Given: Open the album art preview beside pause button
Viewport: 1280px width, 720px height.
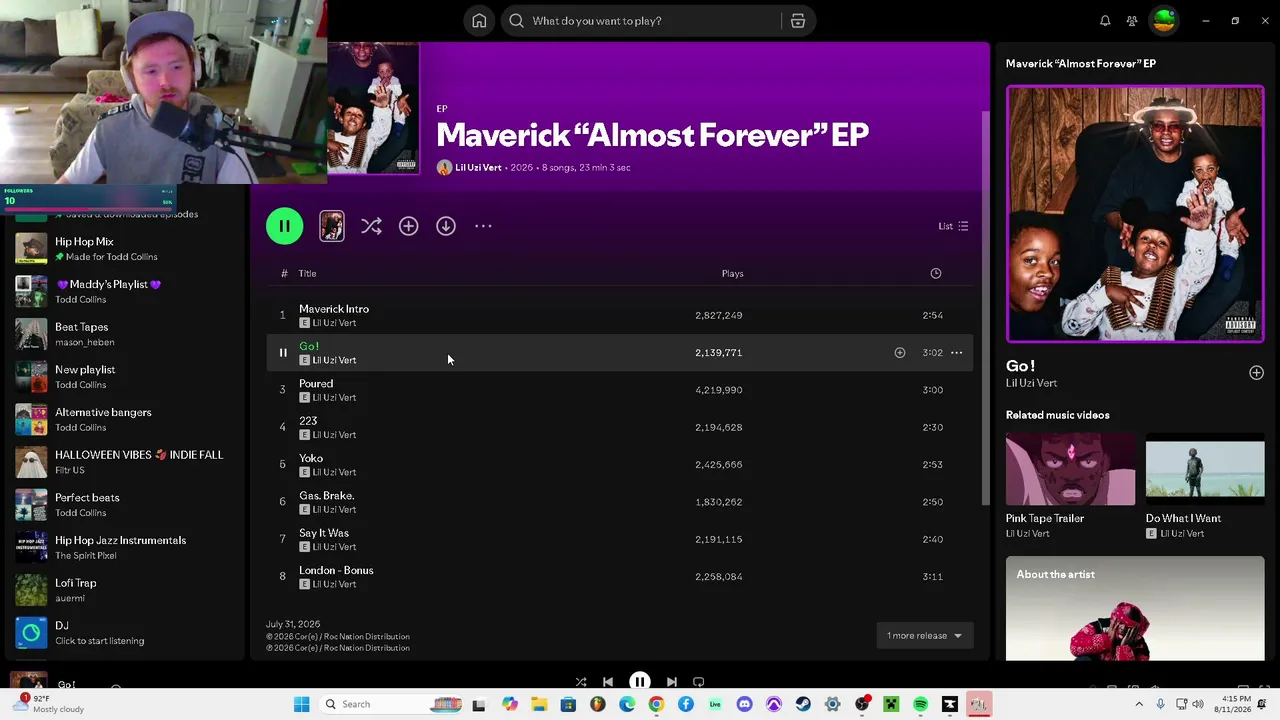Looking at the screenshot, I should click(x=332, y=226).
